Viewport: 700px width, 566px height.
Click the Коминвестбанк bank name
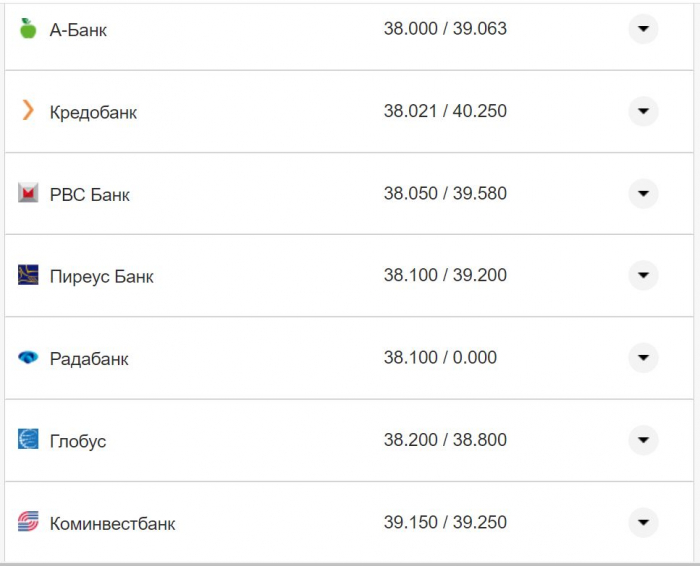click(112, 523)
